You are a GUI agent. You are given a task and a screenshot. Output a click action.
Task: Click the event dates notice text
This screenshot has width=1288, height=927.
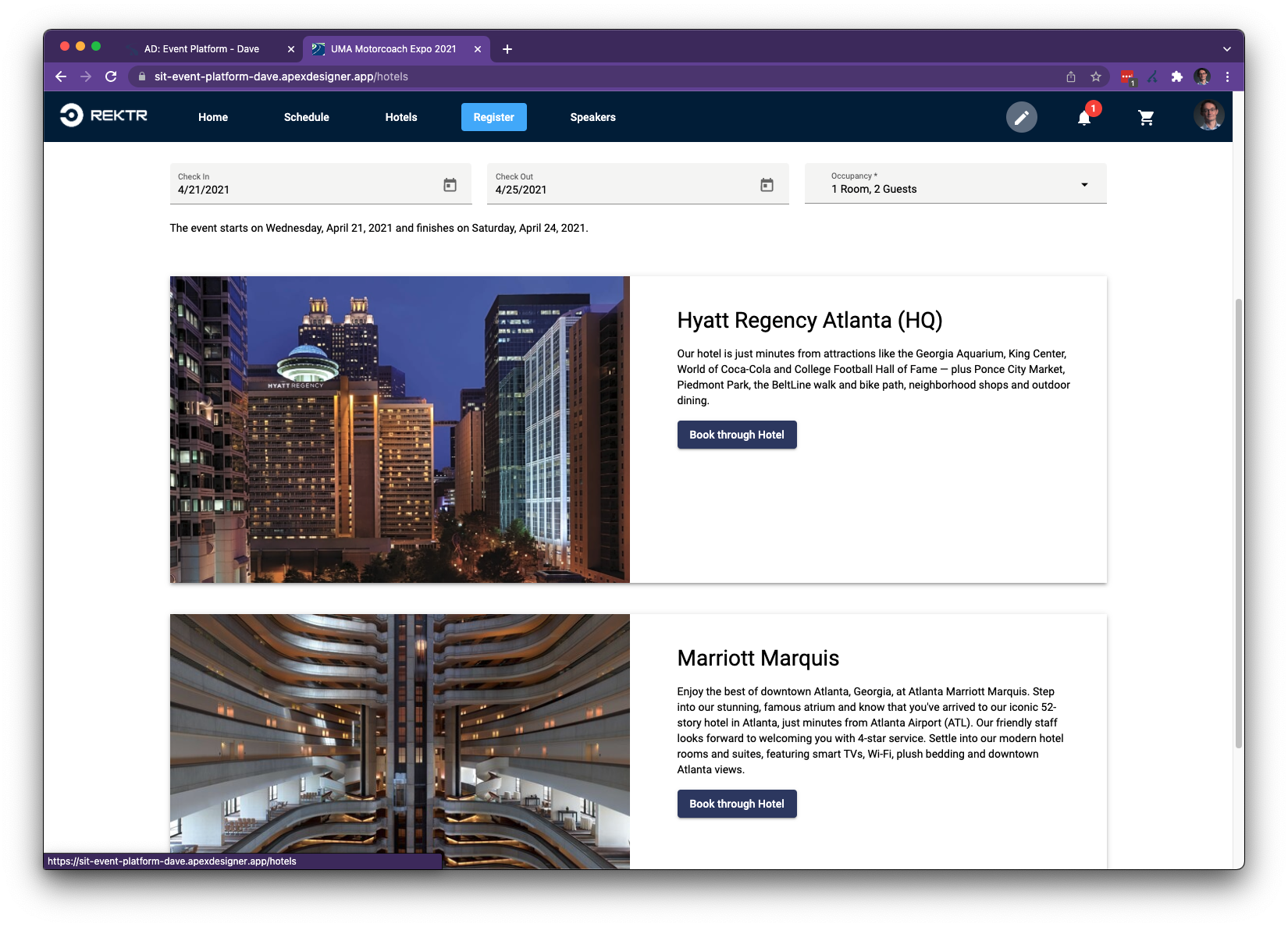(379, 228)
